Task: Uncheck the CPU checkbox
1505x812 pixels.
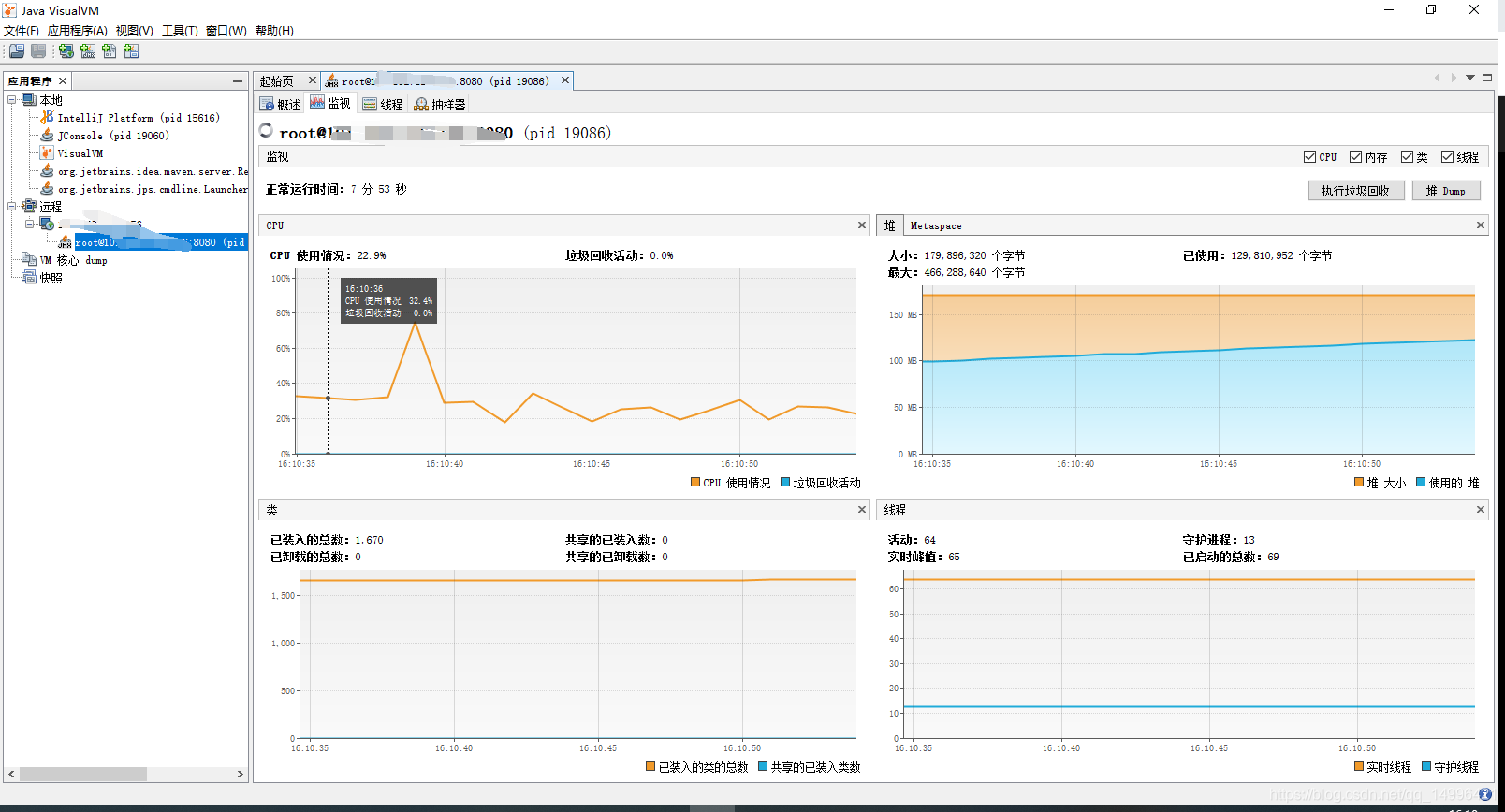Action: pos(1310,157)
